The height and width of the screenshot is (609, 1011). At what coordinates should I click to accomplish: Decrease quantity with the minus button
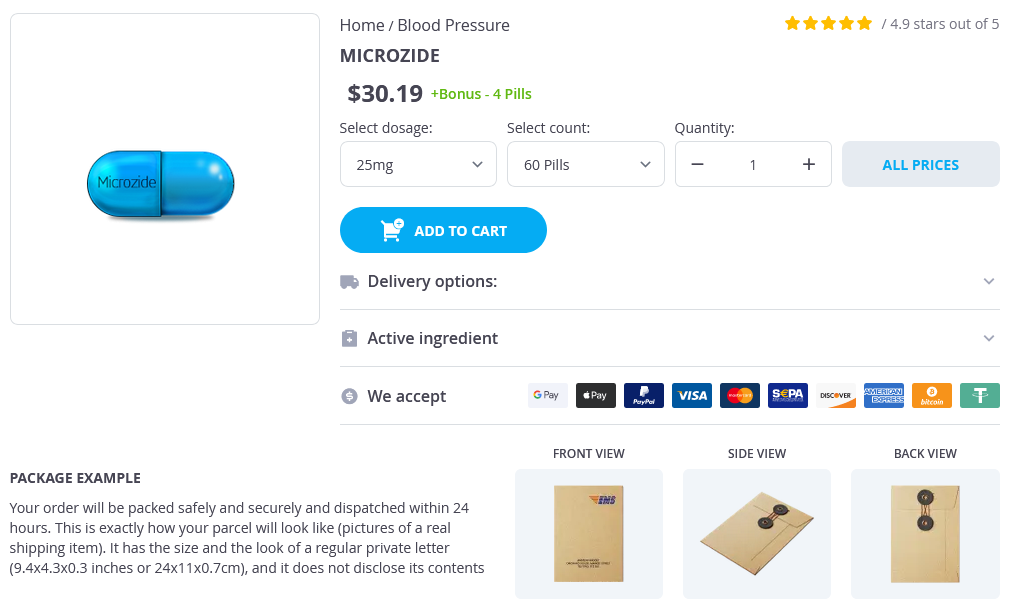coord(698,165)
